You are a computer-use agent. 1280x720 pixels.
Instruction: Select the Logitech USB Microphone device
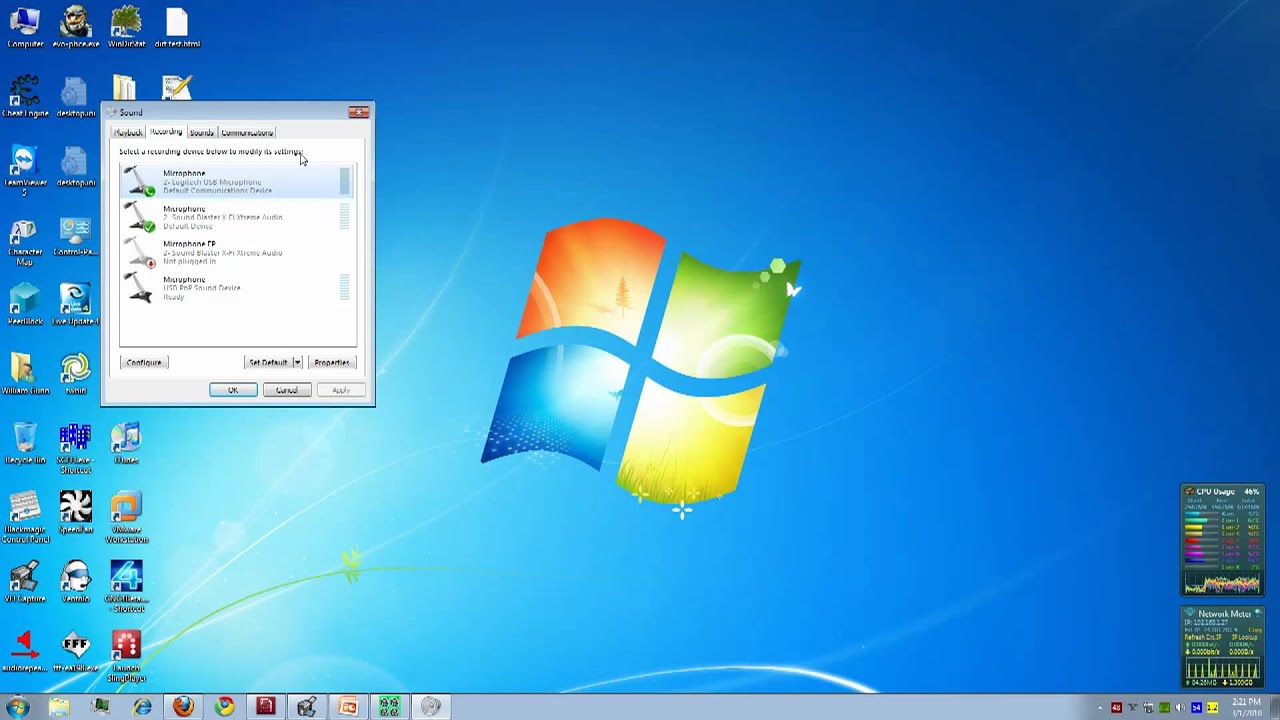(x=237, y=181)
